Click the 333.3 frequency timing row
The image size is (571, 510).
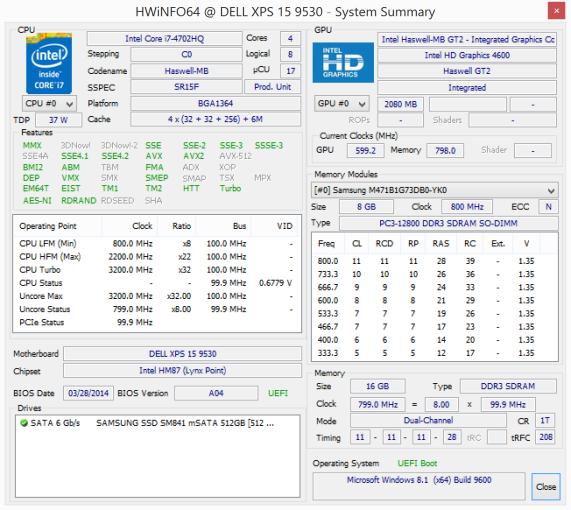pos(434,353)
